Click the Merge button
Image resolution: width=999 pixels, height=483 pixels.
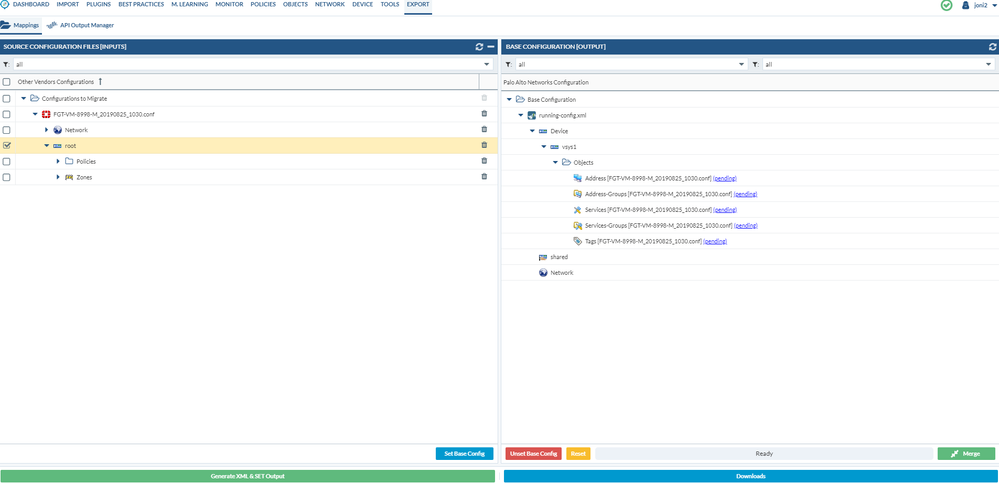point(965,453)
